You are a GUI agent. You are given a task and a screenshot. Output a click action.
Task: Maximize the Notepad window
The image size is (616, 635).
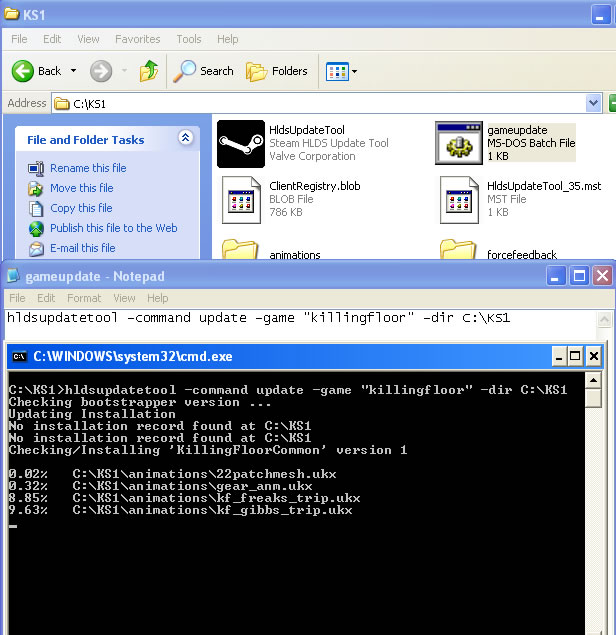(579, 276)
